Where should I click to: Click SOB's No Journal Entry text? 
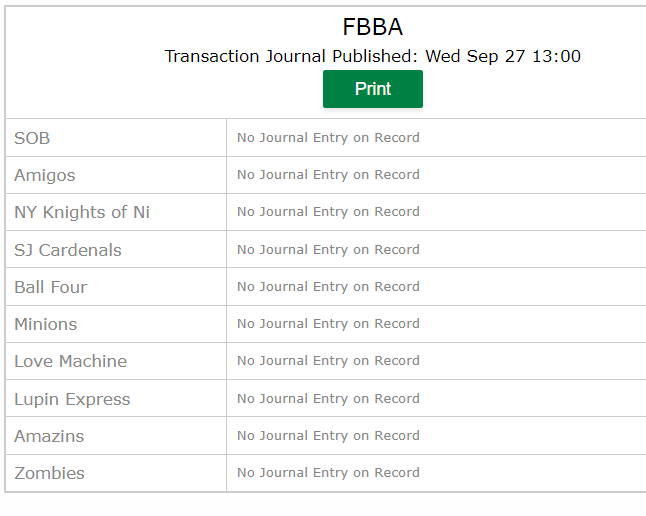click(328, 138)
